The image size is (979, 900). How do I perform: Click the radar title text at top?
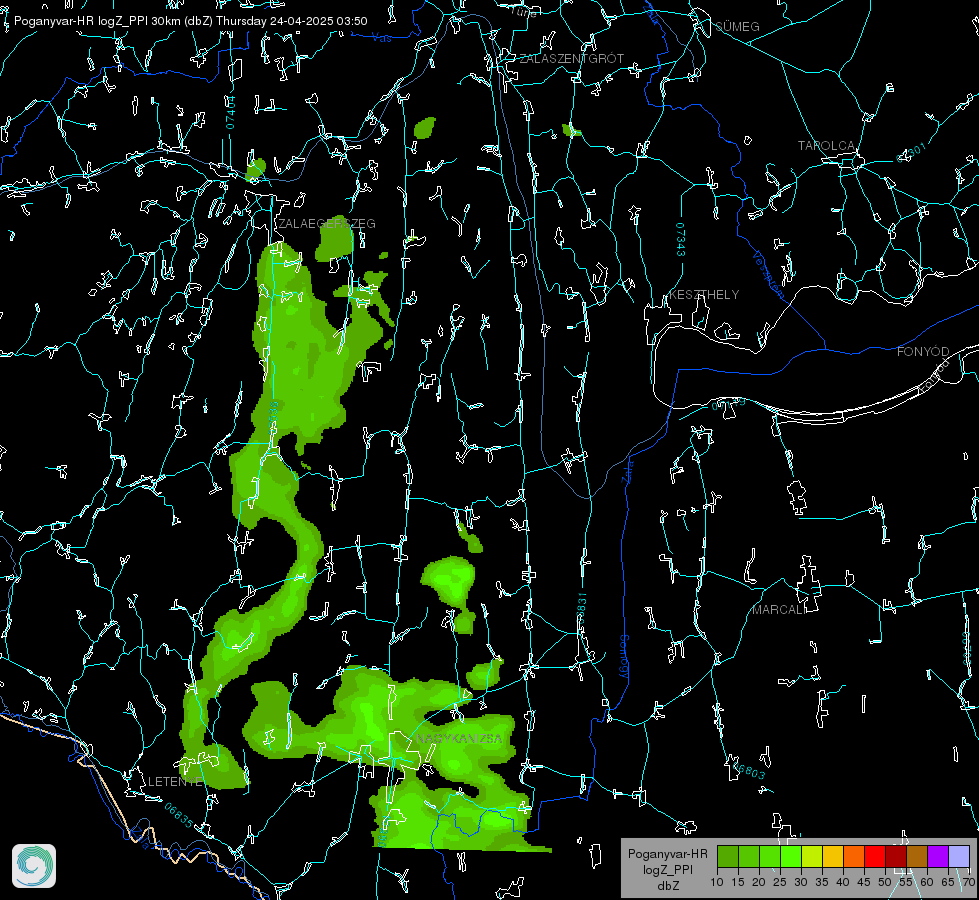[x=190, y=21]
